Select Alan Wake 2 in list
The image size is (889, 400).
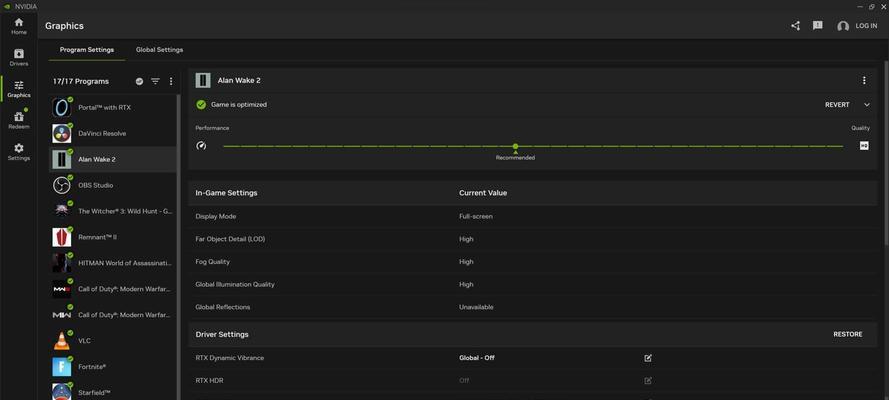click(x=113, y=160)
